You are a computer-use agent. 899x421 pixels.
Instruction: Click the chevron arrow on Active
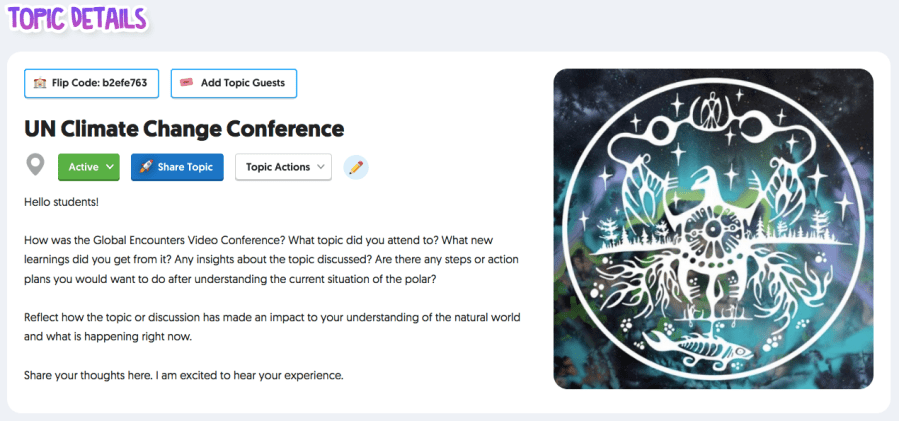click(x=108, y=167)
